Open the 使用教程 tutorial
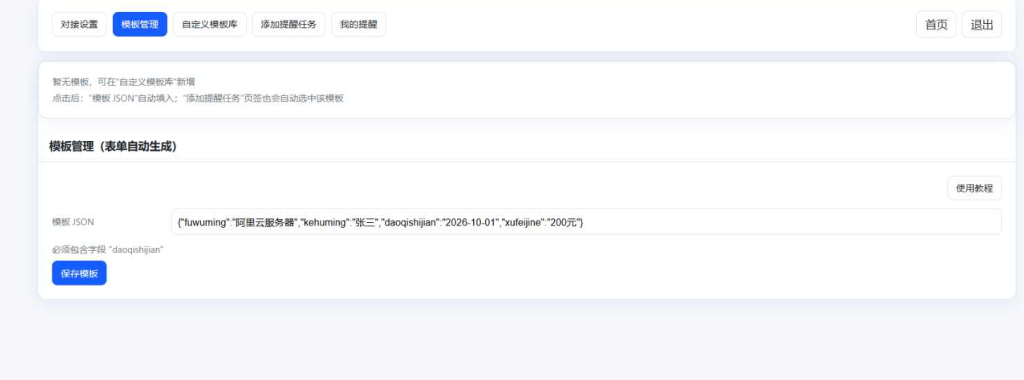This screenshot has height=380, width=1024. 974,188
